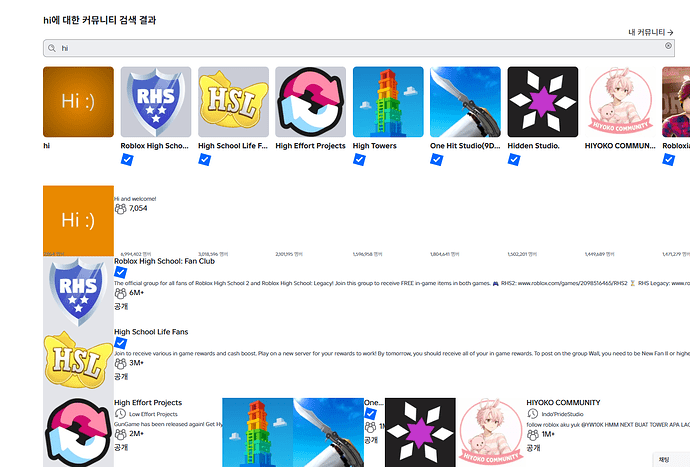The image size is (690, 467).
Task: Clear the search text with the X icon
Action: click(668, 46)
